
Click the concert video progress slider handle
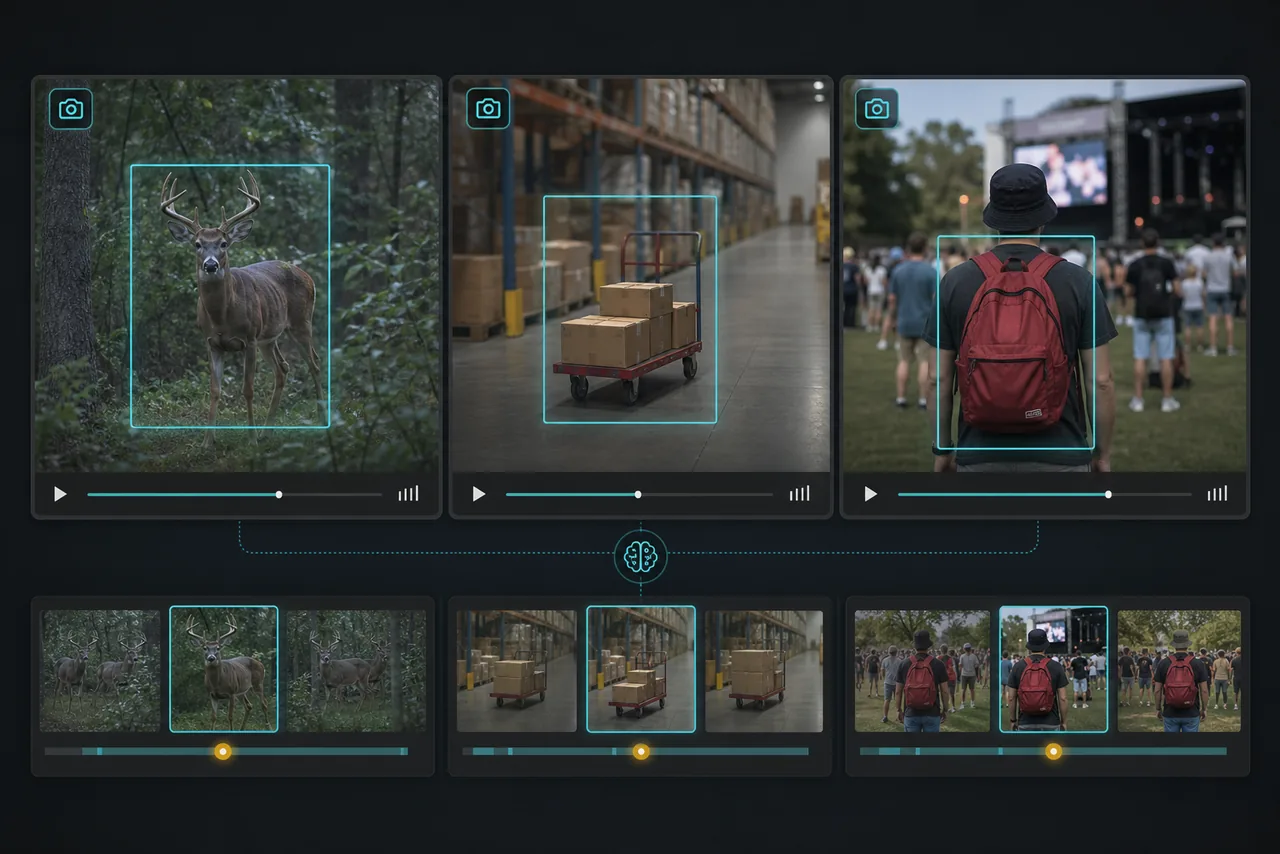(1108, 494)
